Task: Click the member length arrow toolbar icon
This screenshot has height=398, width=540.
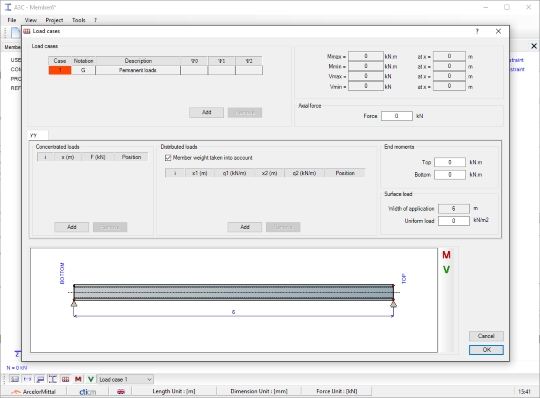Action: (27, 379)
